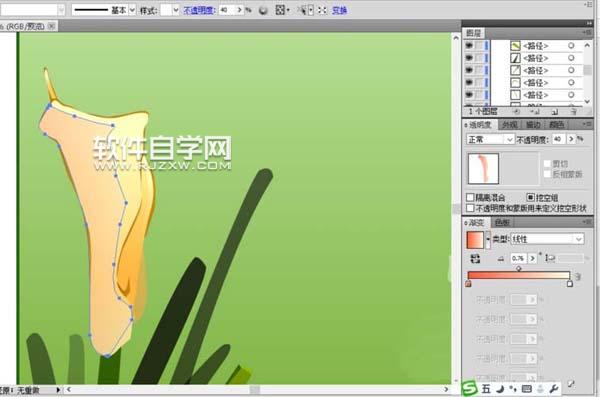Click the red gradient fill swatch
The height and width of the screenshot is (397, 600).
click(475, 240)
